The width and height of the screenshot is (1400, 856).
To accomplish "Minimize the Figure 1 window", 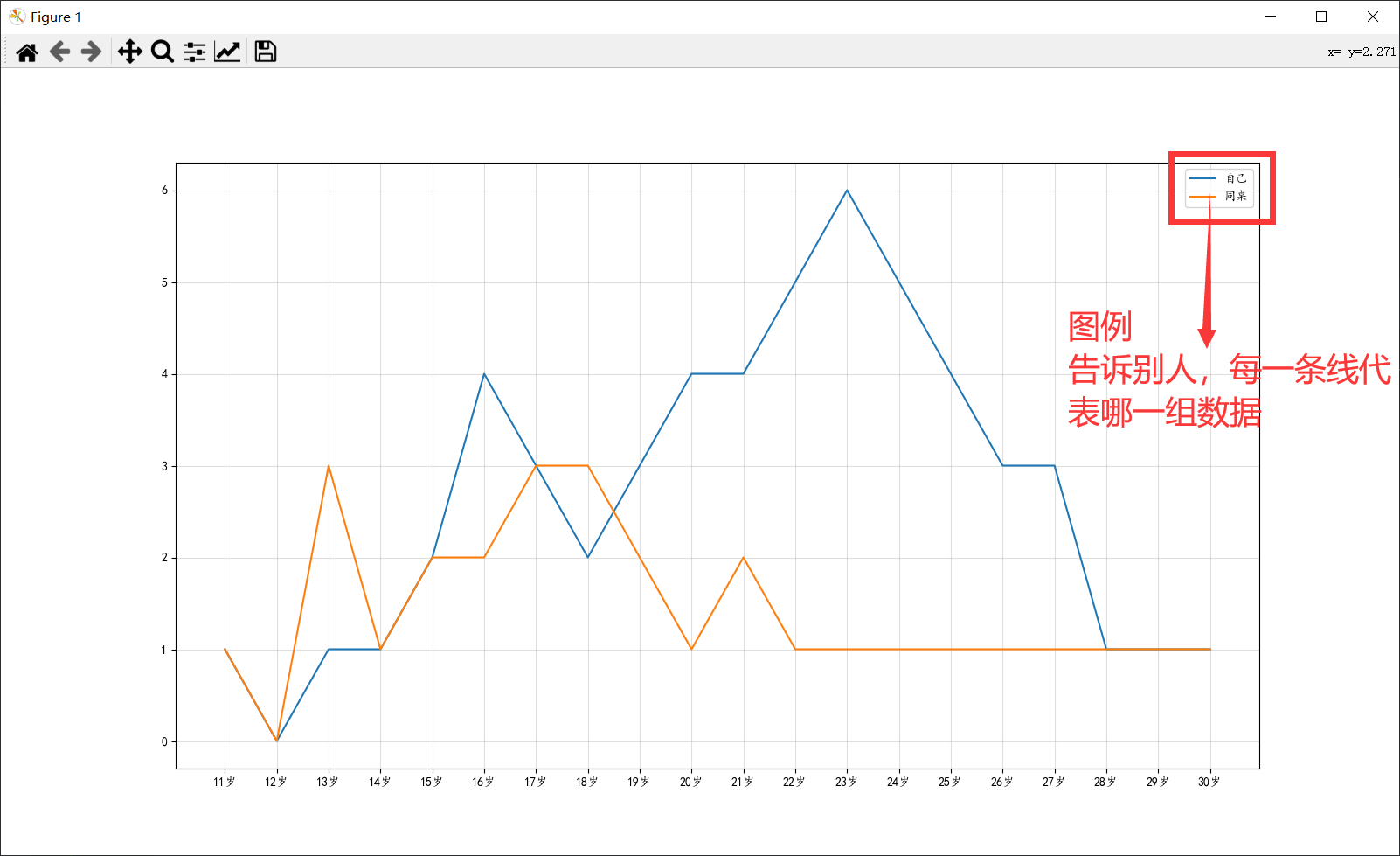I will tap(1271, 17).
